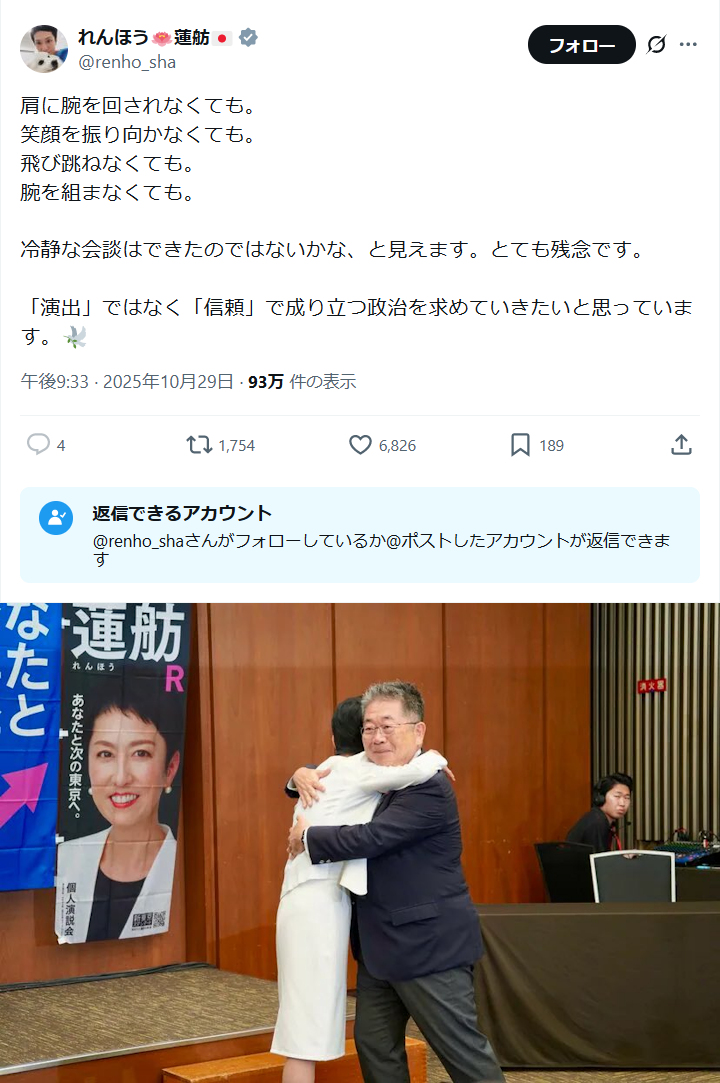Click the blue verified checkmark badge
This screenshot has height=1083, width=720.
(x=248, y=37)
